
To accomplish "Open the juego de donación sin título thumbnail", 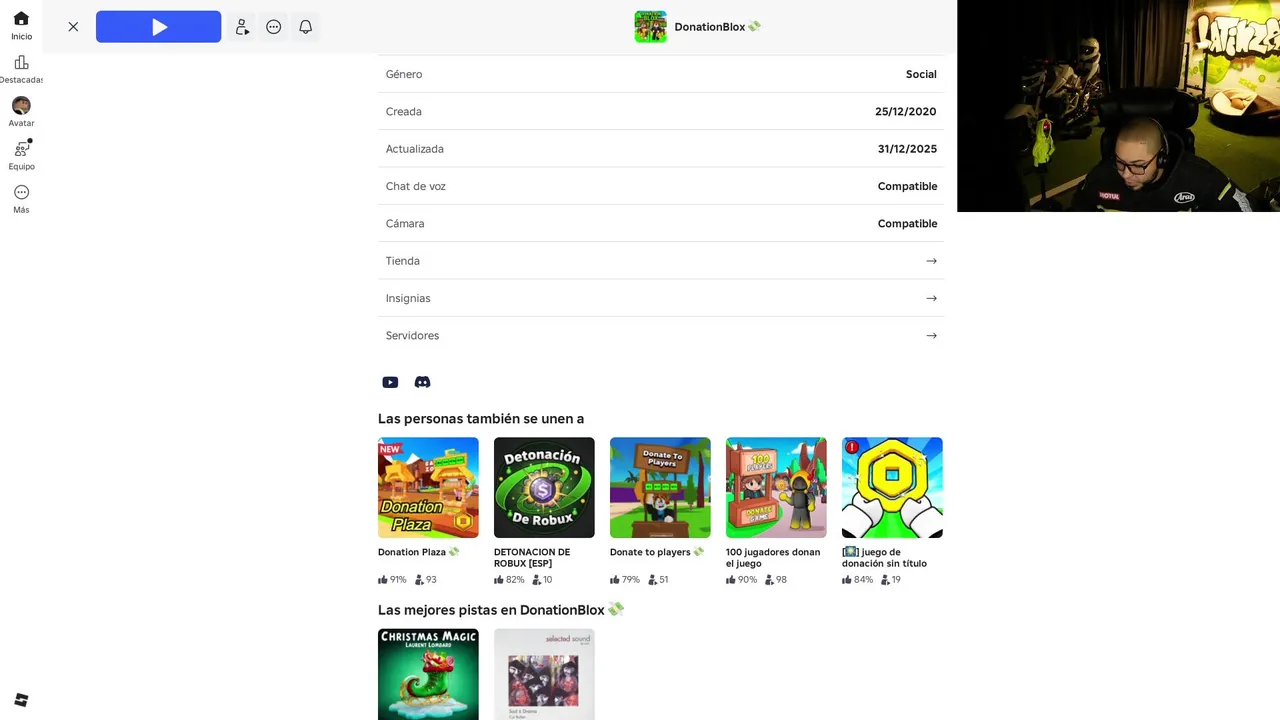I will click(x=892, y=488).
